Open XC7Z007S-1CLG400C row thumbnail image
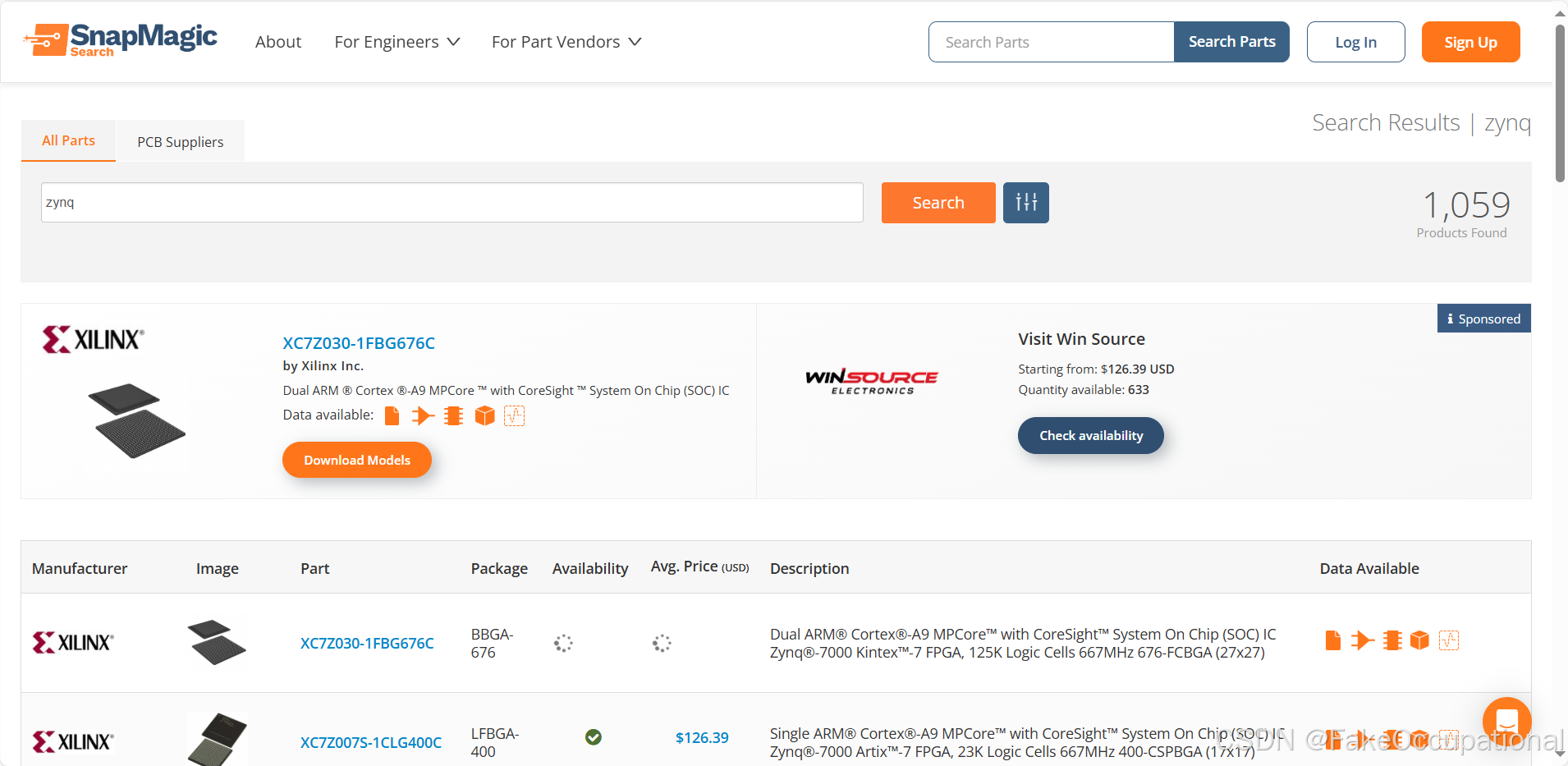Screen dimensions: 1568x766 (217, 739)
